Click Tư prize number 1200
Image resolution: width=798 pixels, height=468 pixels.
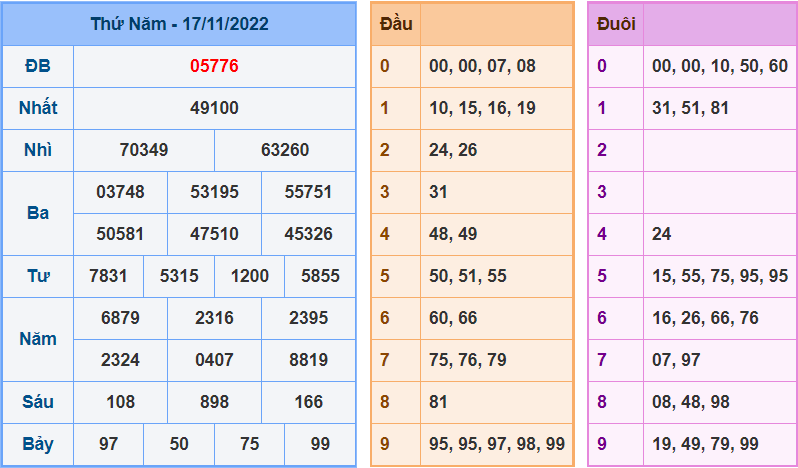[249, 276]
